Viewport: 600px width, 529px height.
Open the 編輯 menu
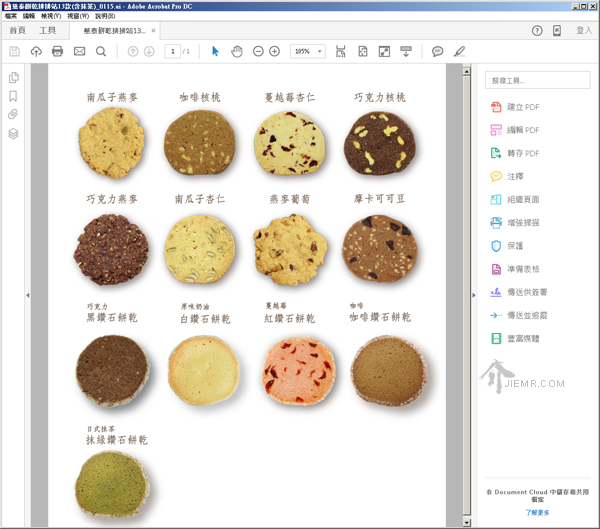29,16
